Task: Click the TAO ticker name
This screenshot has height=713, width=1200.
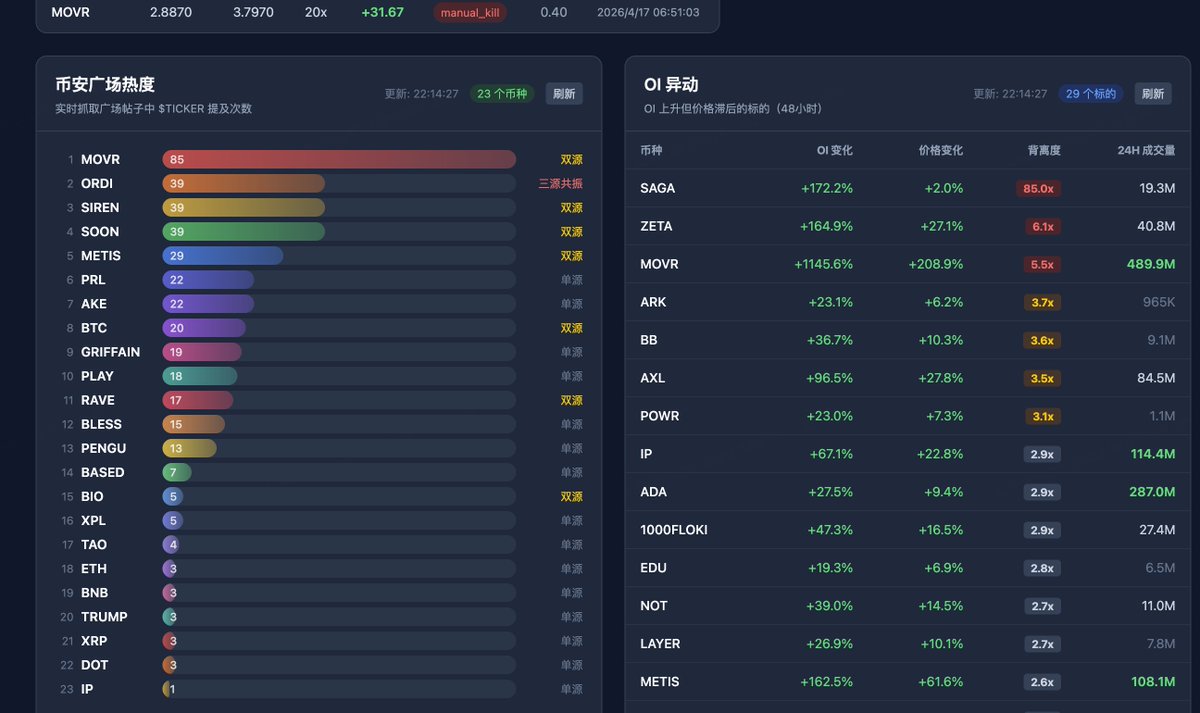Action: pyautogui.click(x=94, y=545)
